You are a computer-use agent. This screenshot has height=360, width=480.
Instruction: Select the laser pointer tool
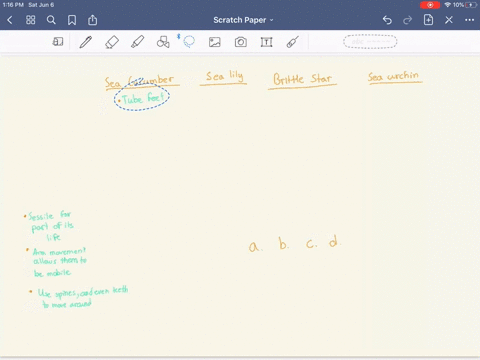click(x=292, y=42)
